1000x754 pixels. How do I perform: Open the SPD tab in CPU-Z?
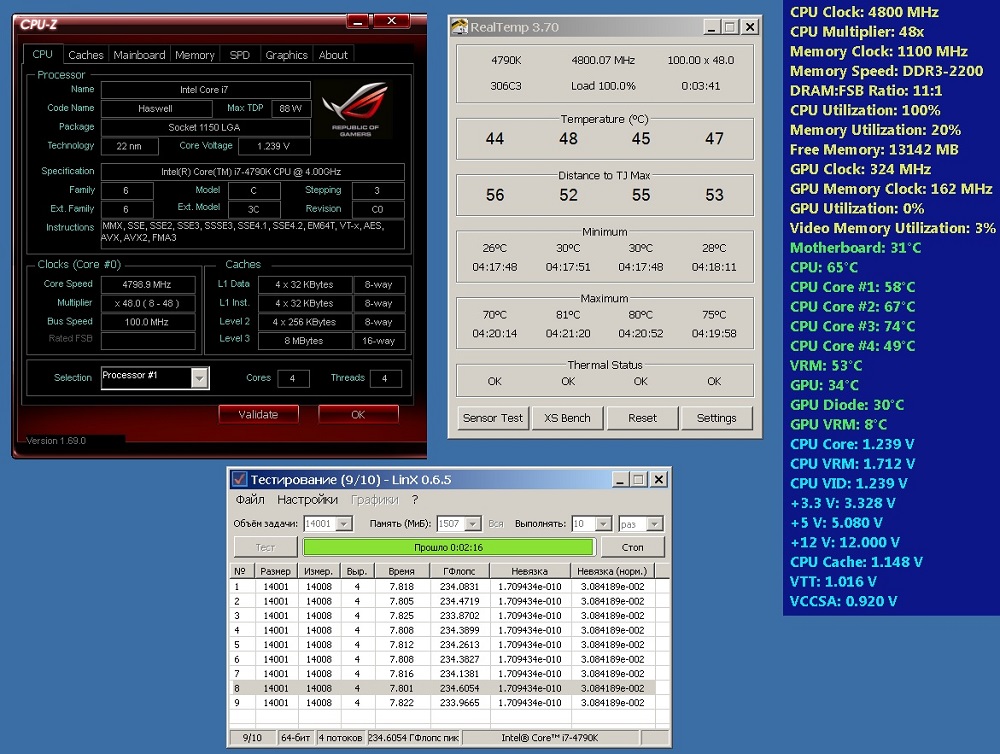(x=240, y=55)
